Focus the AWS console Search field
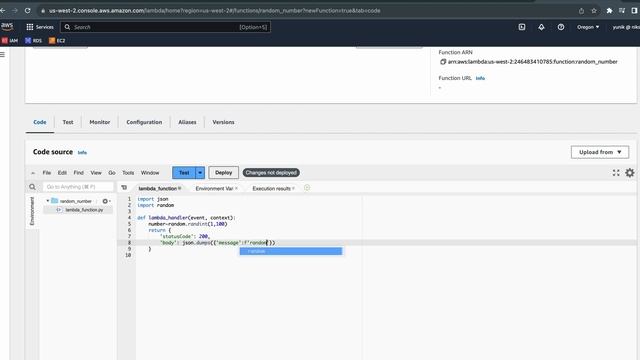 (x=165, y=27)
